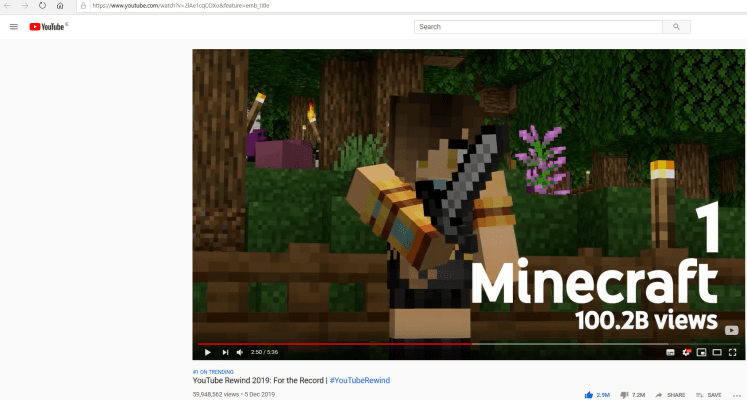The image size is (747, 400).
Task: Skip to the next video
Action: tap(225, 352)
